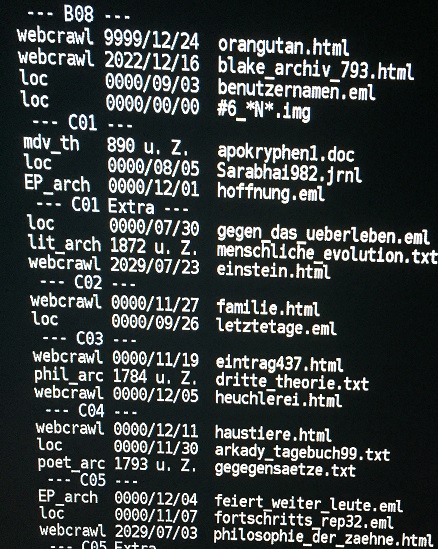Select blake_archiv_793.html in the list
The width and height of the screenshot is (438, 549).
(x=315, y=69)
